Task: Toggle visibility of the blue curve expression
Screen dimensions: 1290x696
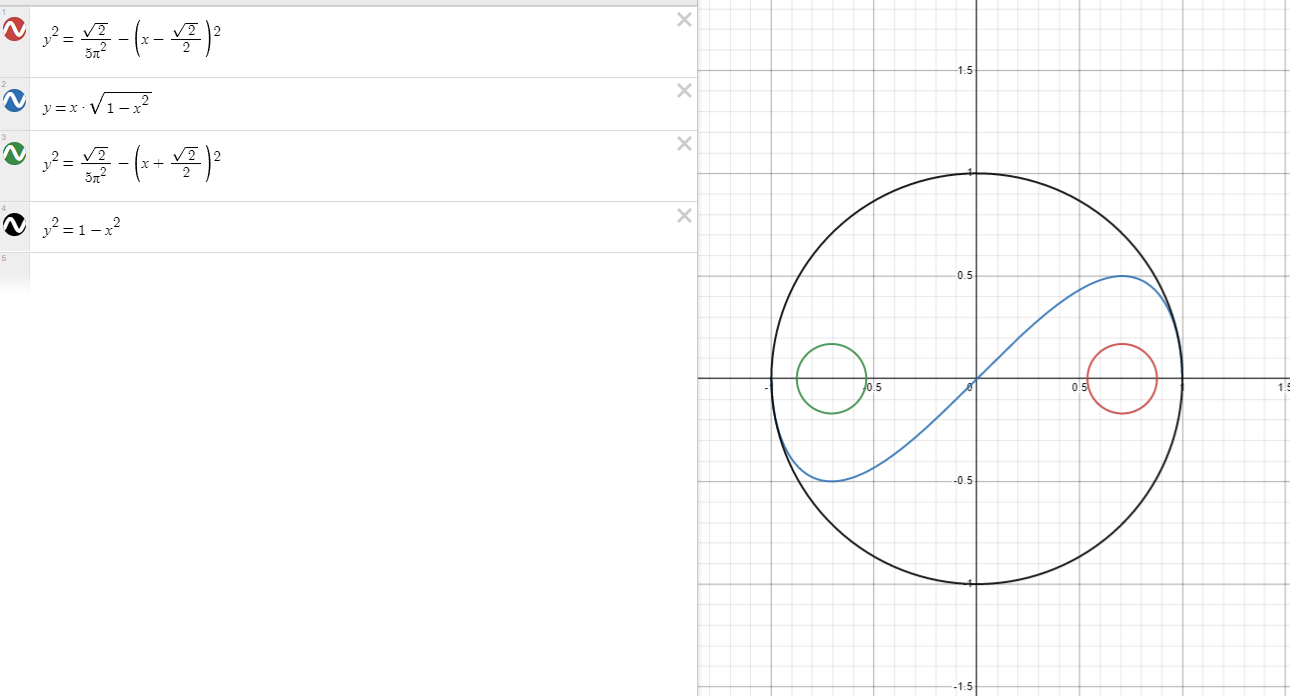Action: 15,101
